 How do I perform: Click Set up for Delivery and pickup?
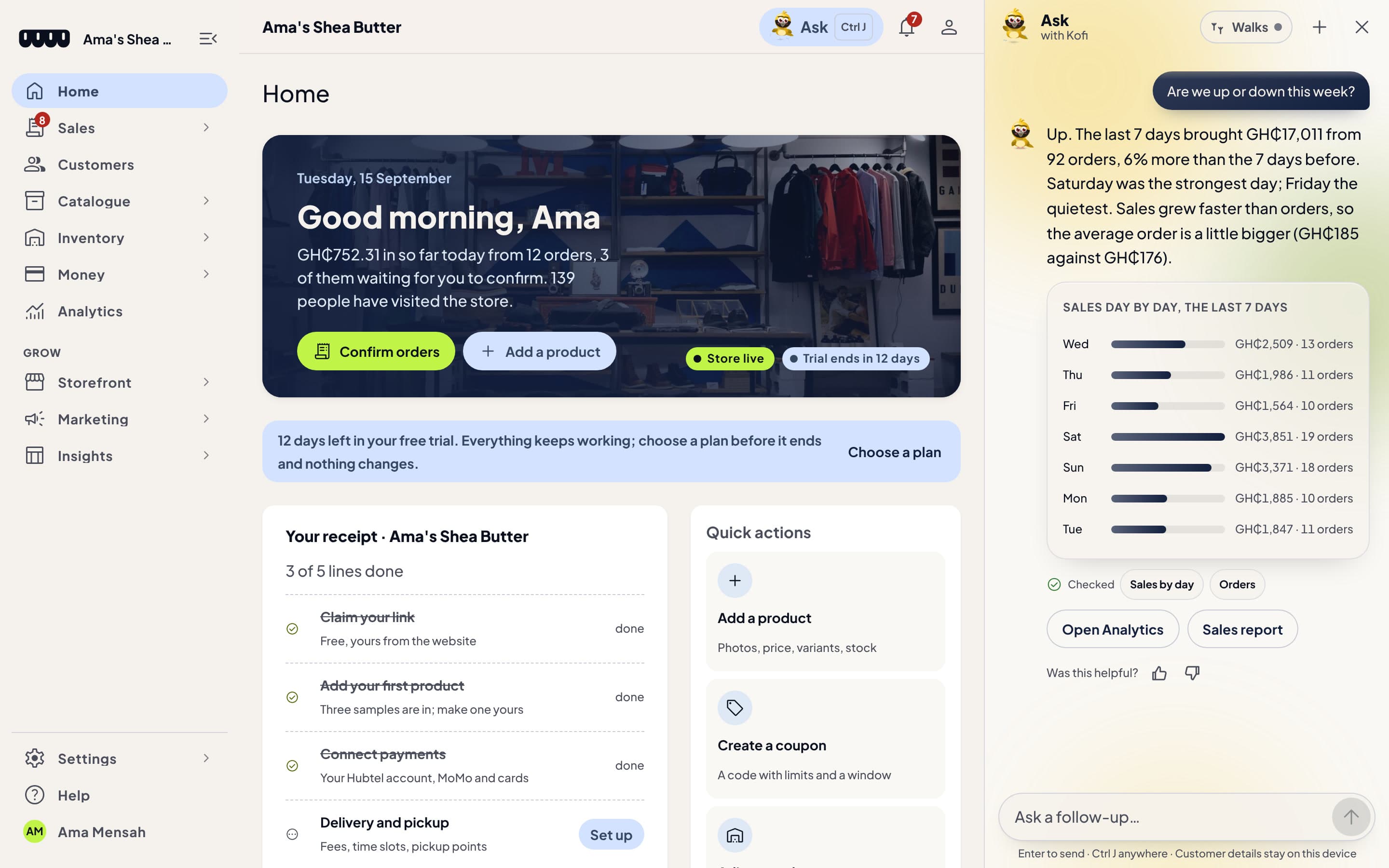coord(611,835)
